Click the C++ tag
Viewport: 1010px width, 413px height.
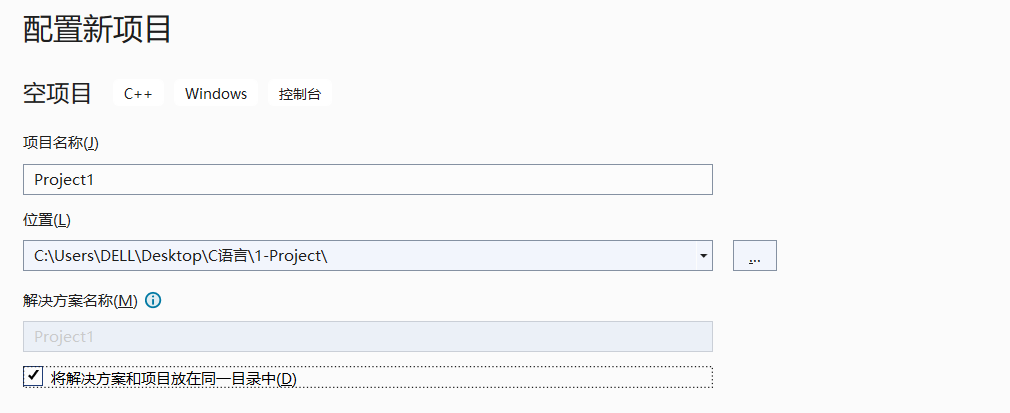[x=138, y=94]
